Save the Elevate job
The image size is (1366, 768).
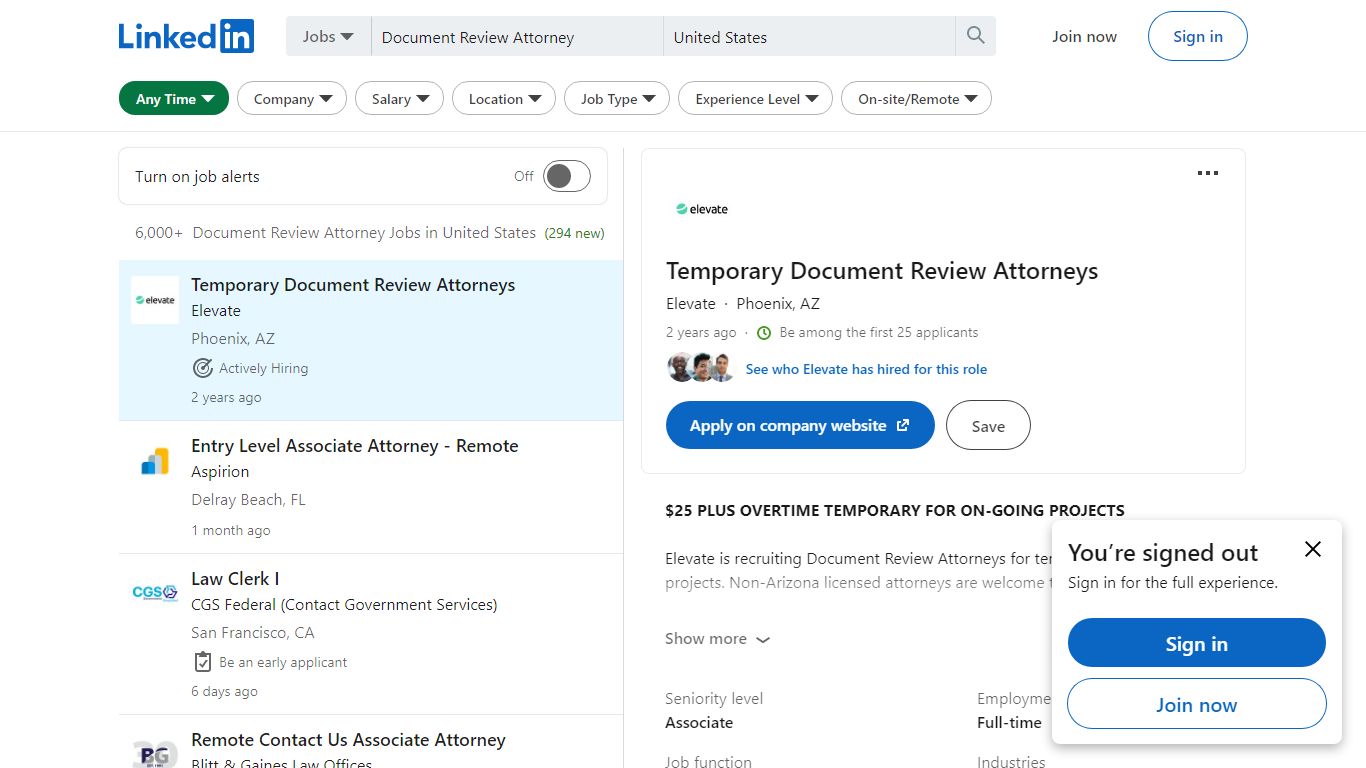tap(988, 425)
